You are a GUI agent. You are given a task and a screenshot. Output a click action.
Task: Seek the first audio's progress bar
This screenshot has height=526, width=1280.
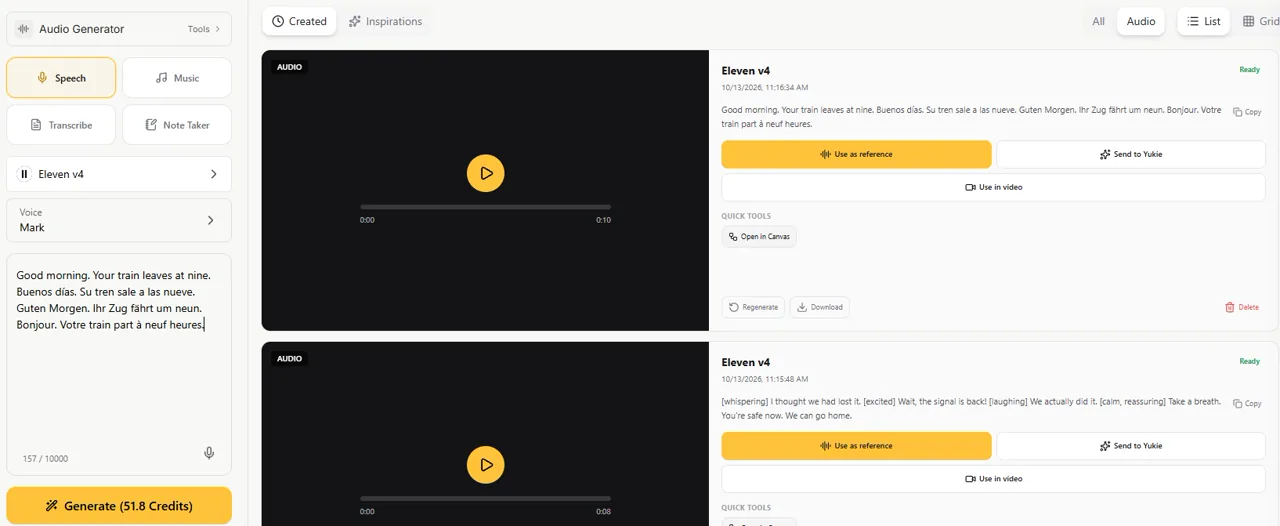[x=485, y=207]
